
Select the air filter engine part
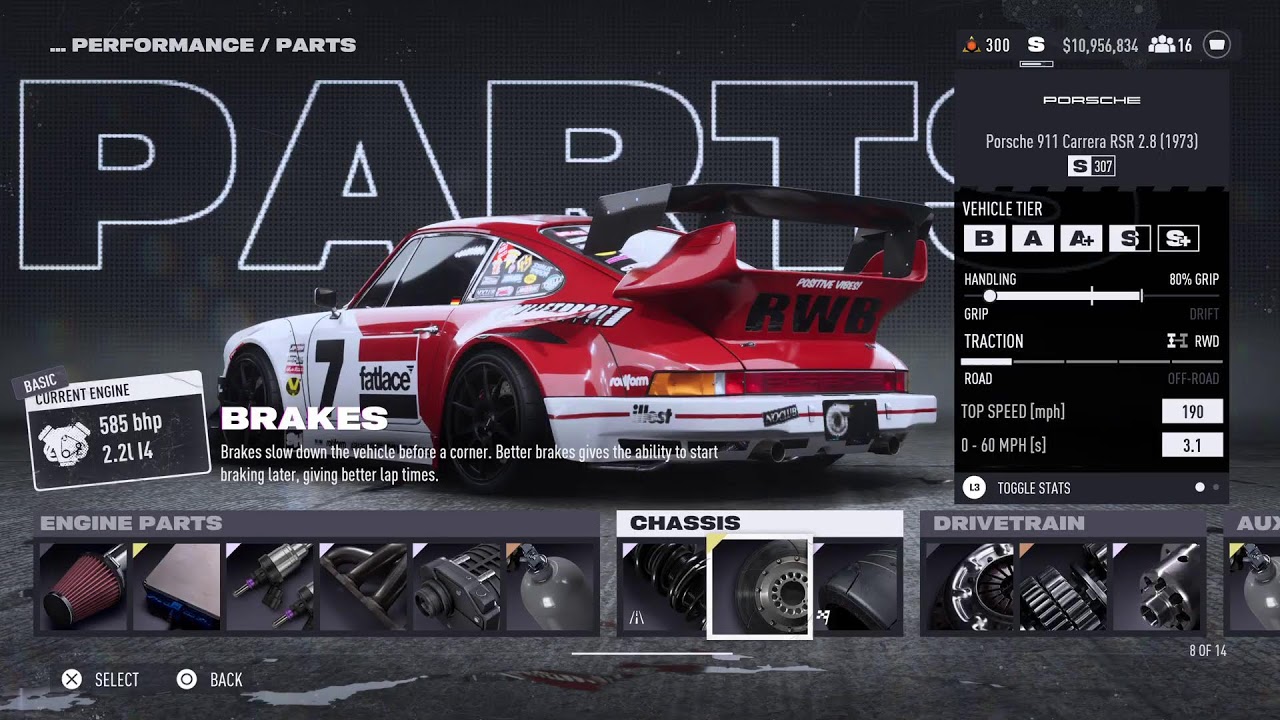(x=84, y=587)
